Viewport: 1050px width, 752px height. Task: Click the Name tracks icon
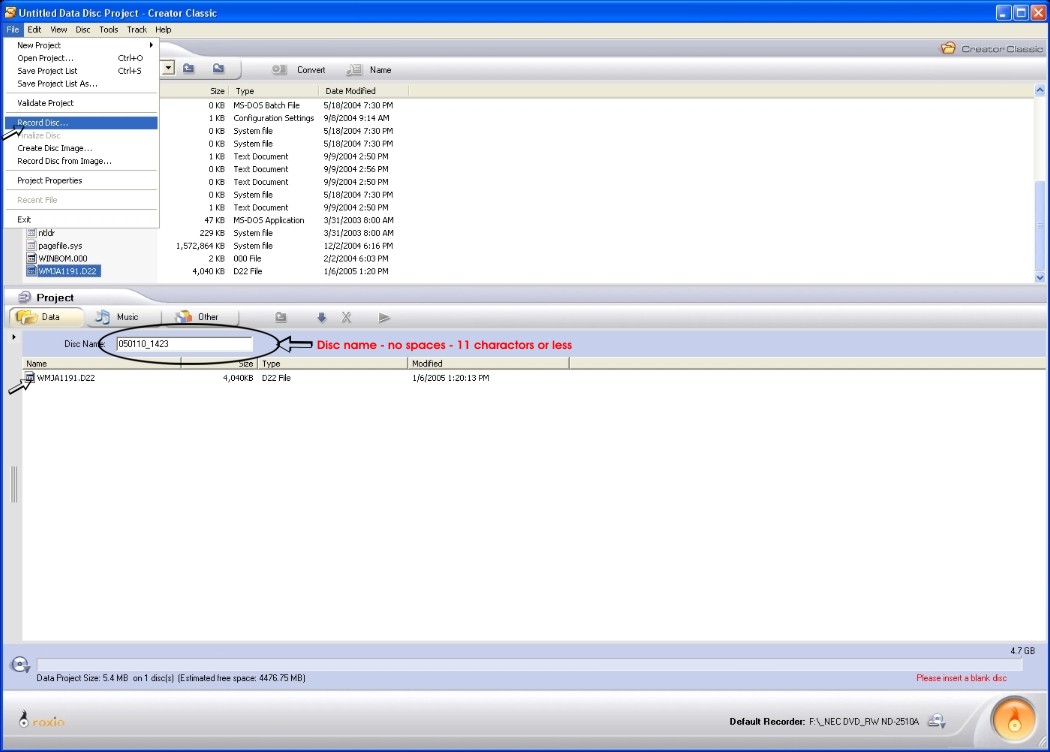[x=354, y=70]
